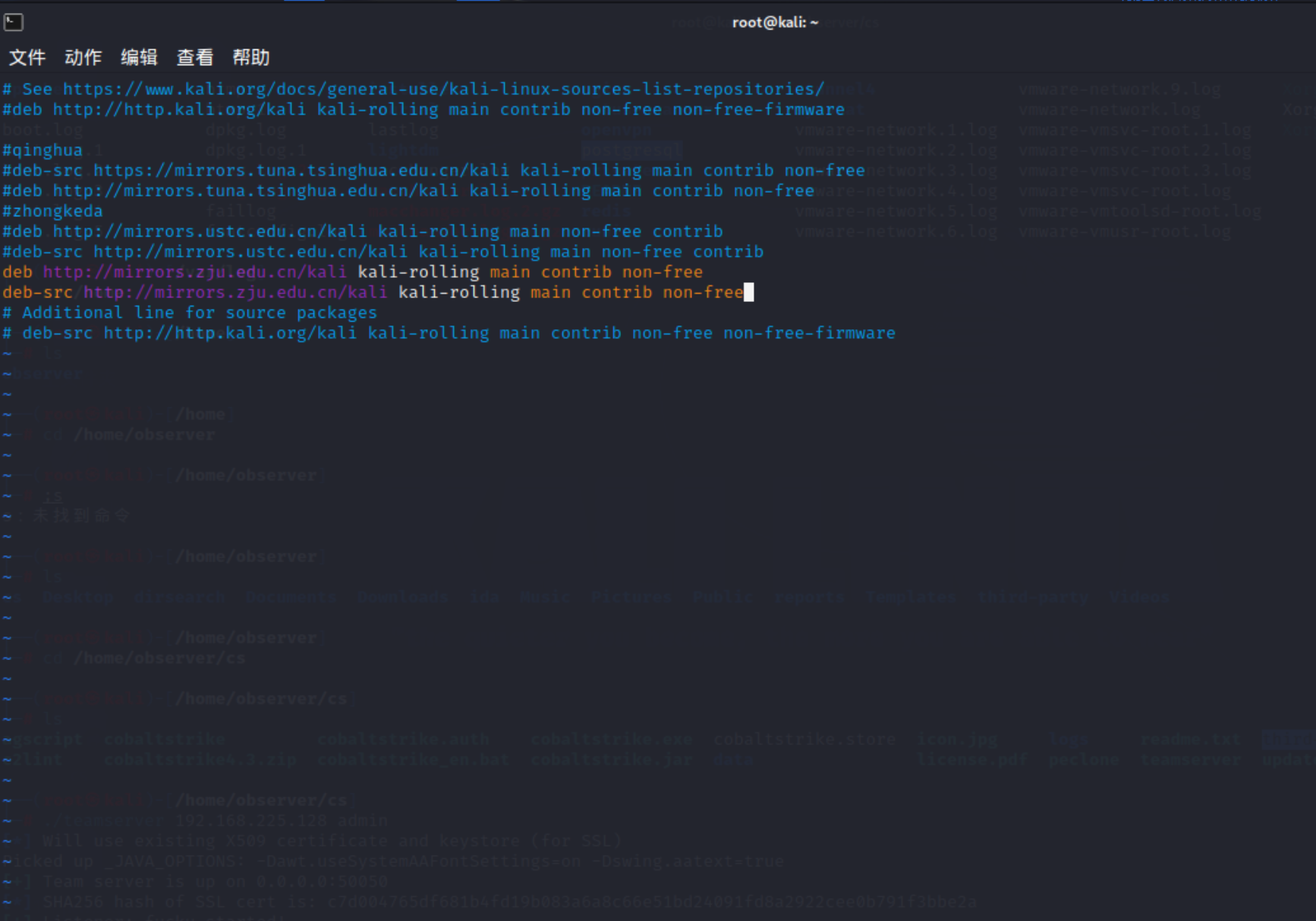Click the mirrors.zju.edu.cn URL in deb-src line
This screenshot has width=1316, height=921.
pyautogui.click(x=235, y=292)
